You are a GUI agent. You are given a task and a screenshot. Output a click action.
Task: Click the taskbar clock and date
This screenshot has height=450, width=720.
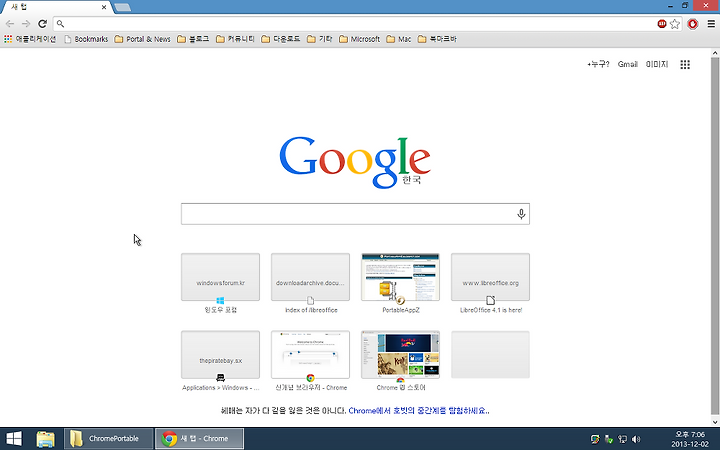point(690,439)
